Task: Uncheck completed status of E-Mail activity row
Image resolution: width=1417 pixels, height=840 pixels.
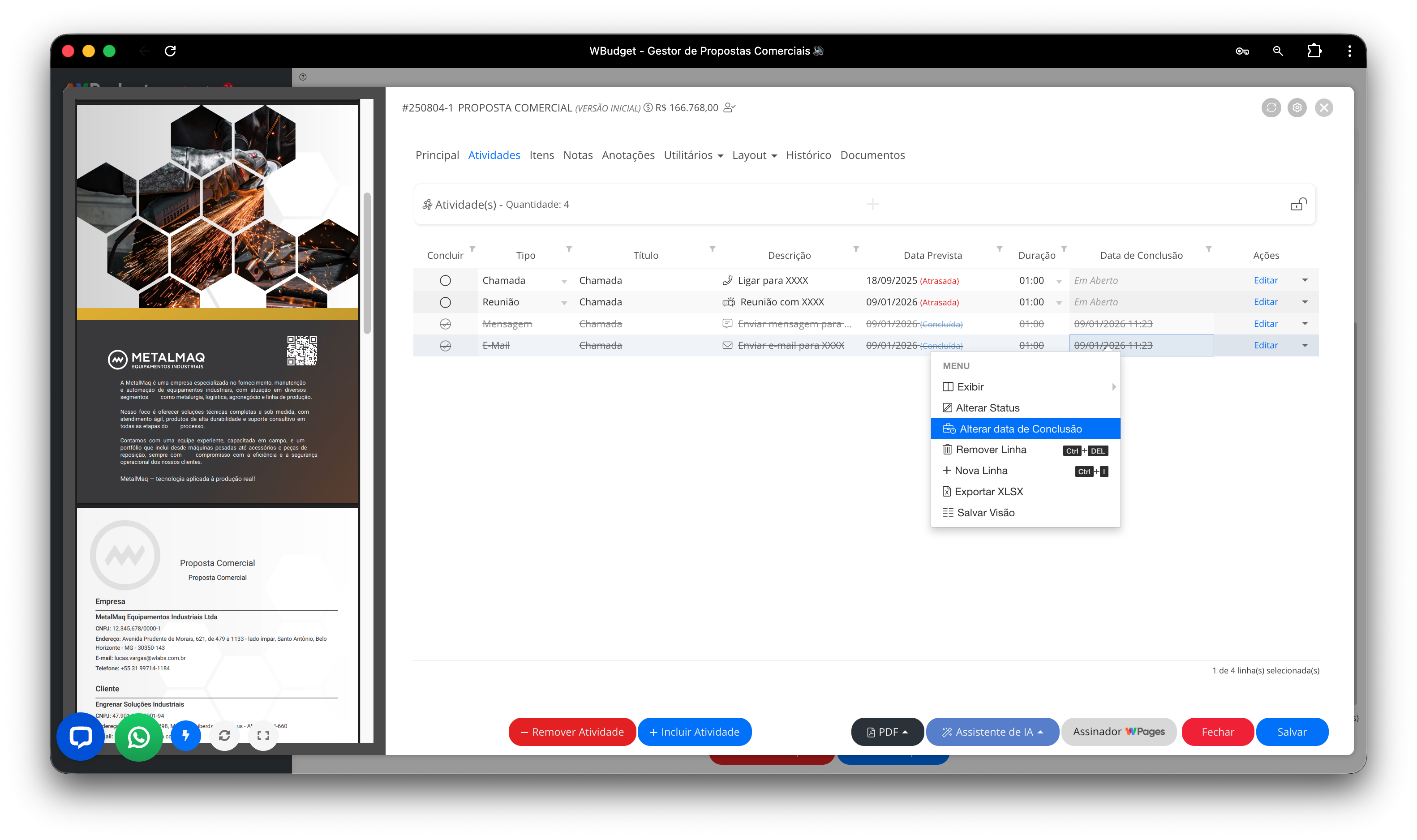Action: 446,345
